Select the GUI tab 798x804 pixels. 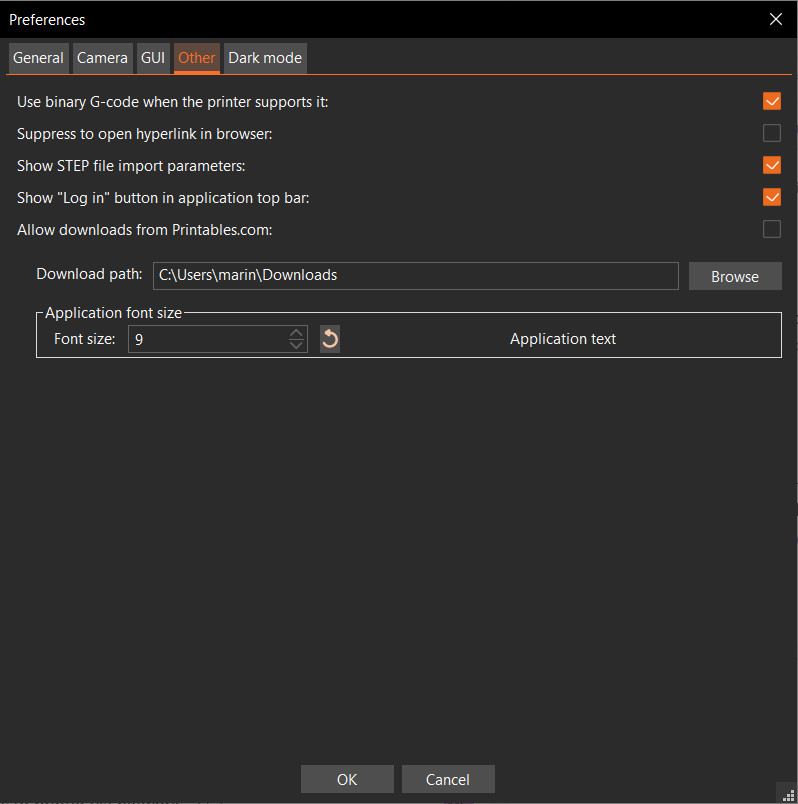point(153,58)
